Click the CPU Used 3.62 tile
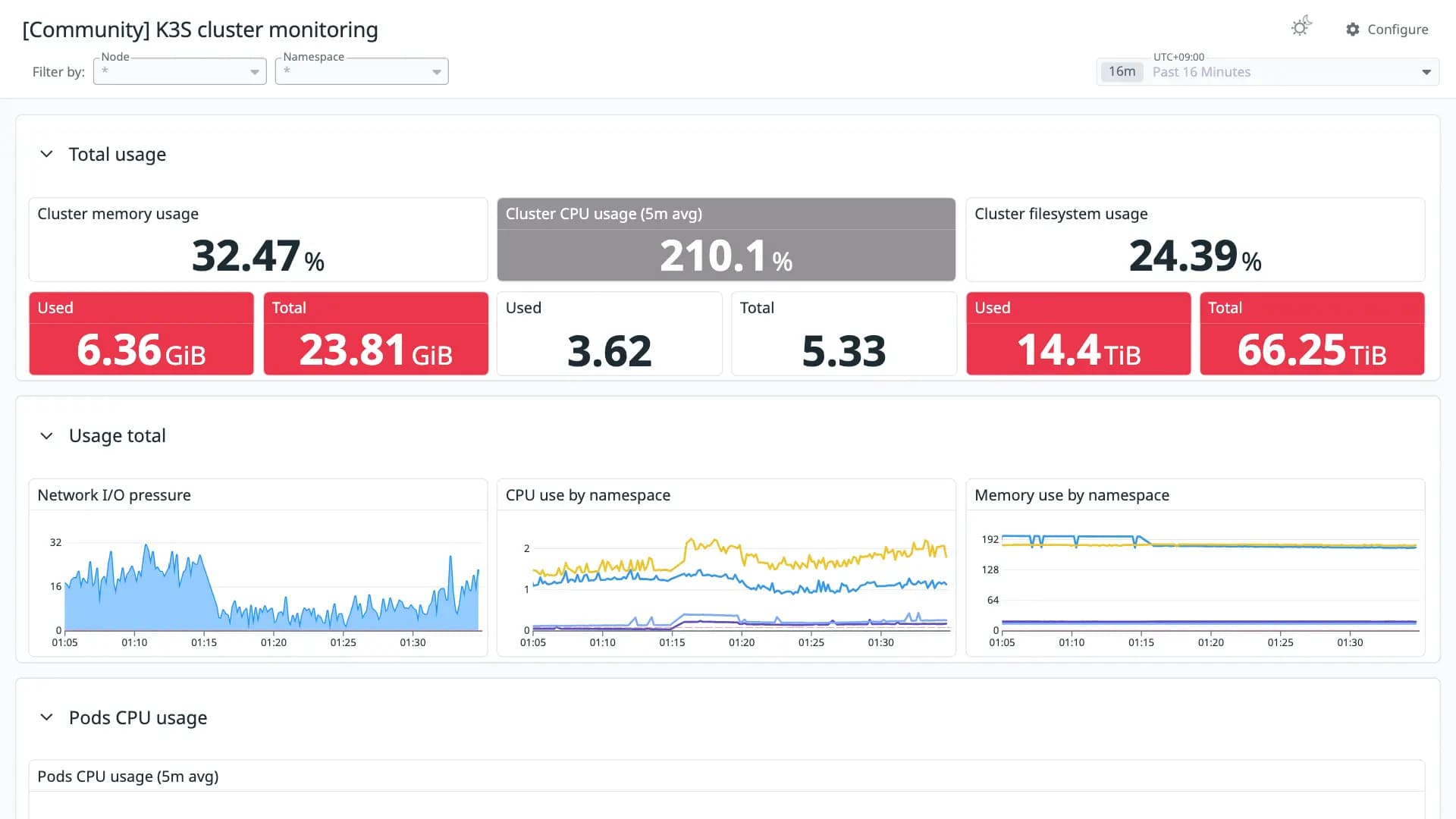The width and height of the screenshot is (1456, 819). click(609, 334)
